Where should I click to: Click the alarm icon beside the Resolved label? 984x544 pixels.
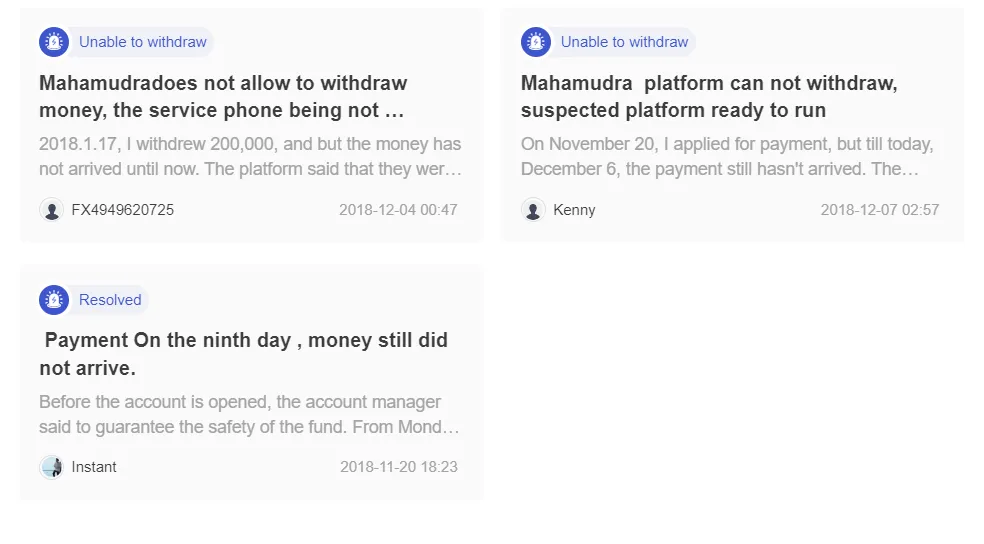point(54,300)
